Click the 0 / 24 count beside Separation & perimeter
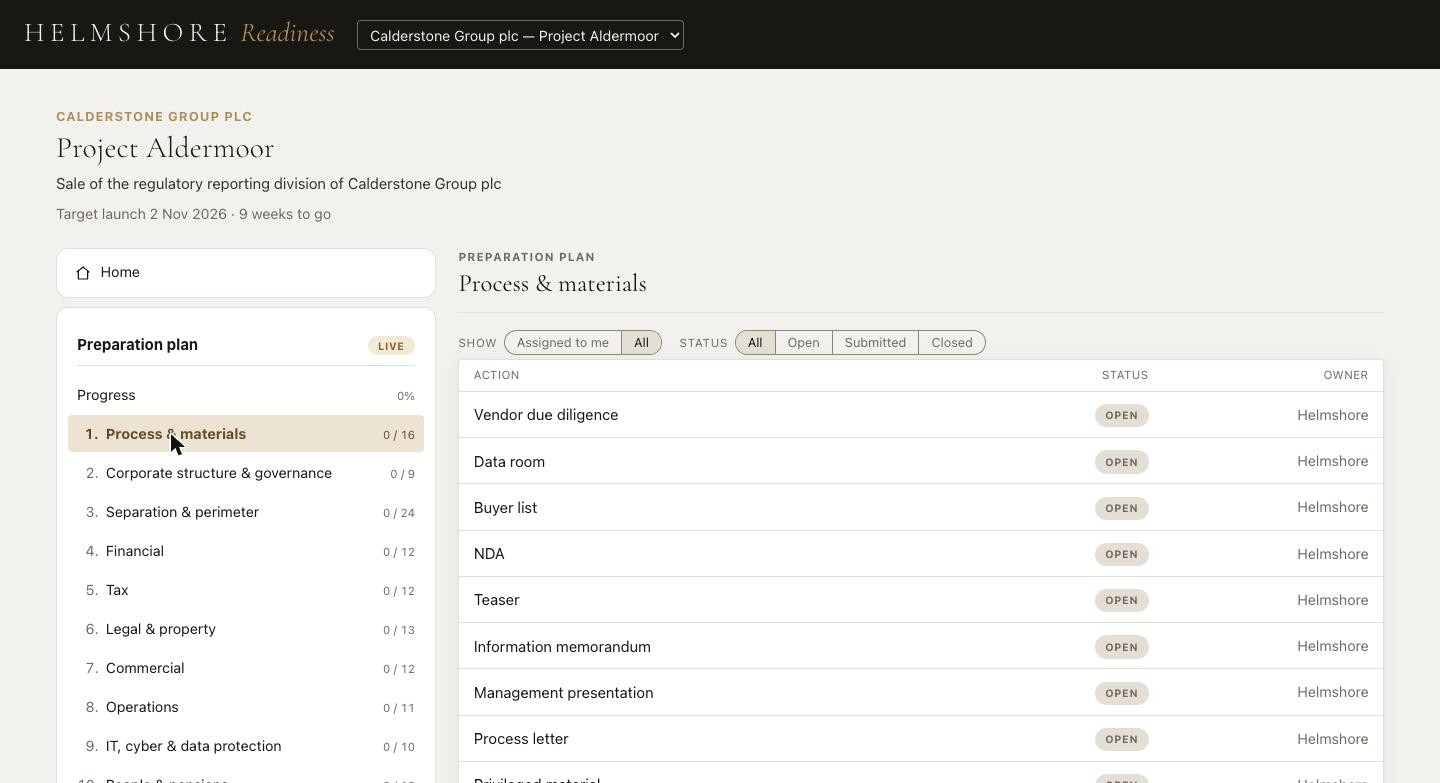The image size is (1440, 783). (398, 513)
